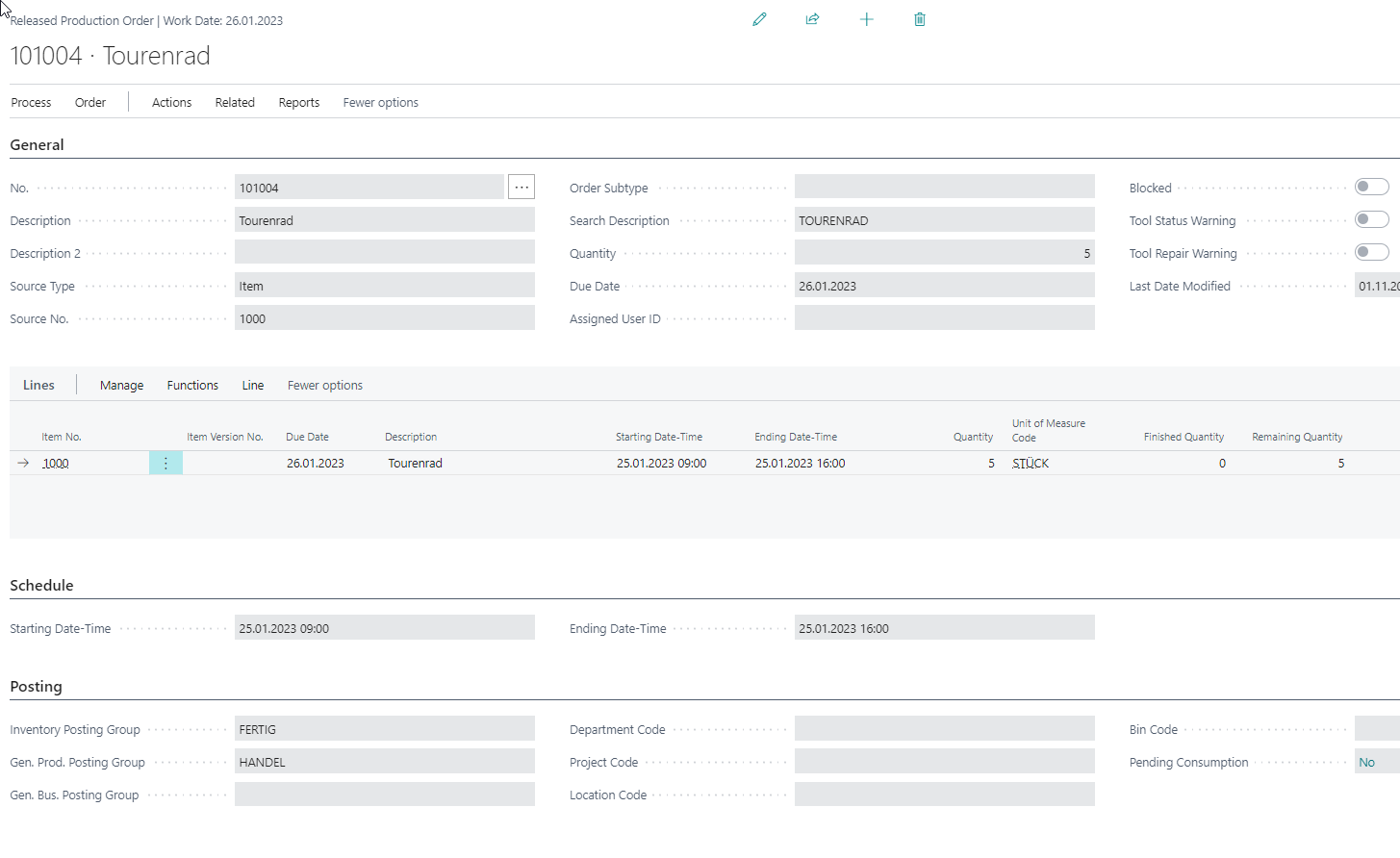Click the Source Type field showing Item
The width and height of the screenshot is (1400, 858).
pyautogui.click(x=385, y=285)
